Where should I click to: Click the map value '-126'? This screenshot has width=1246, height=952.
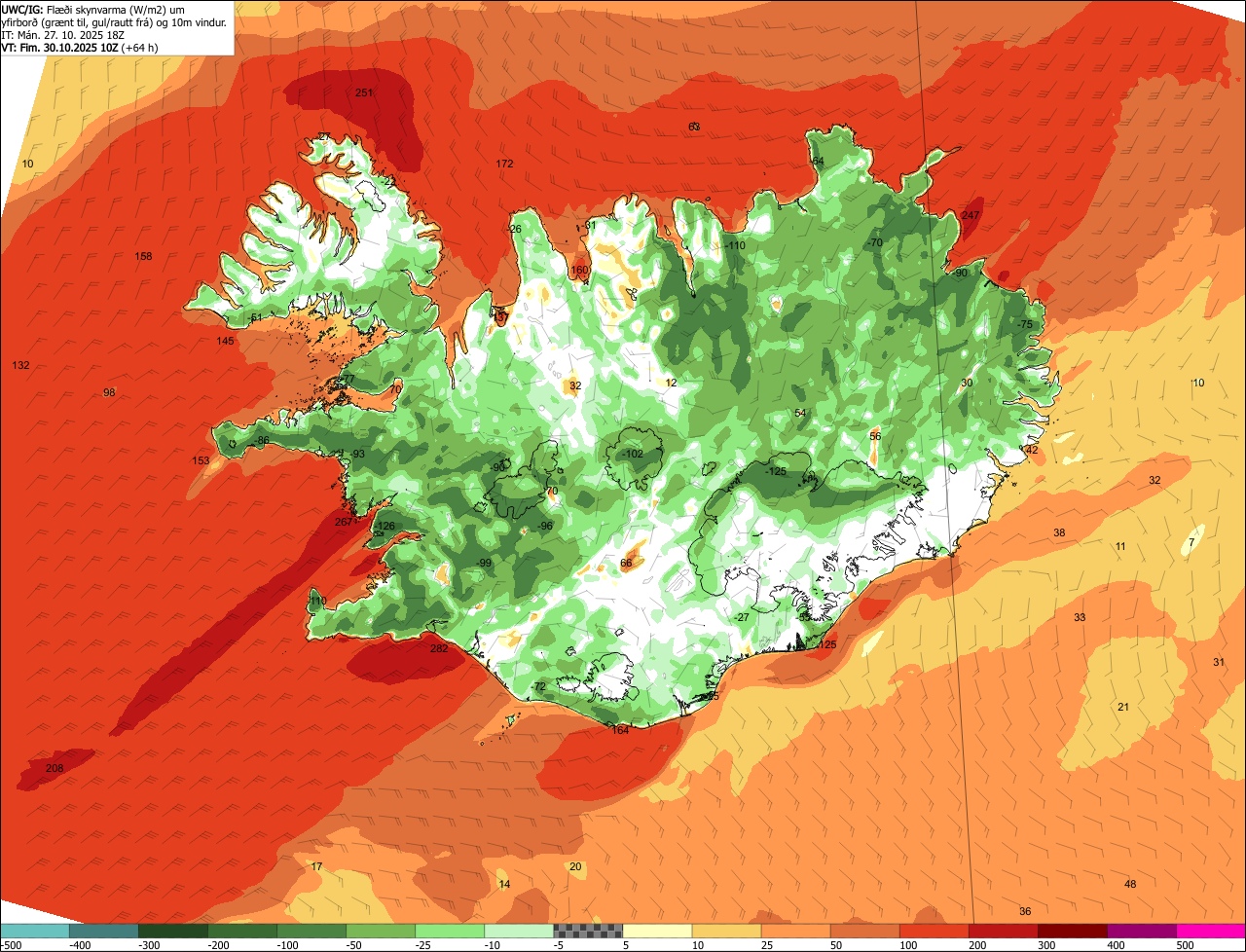385,526
